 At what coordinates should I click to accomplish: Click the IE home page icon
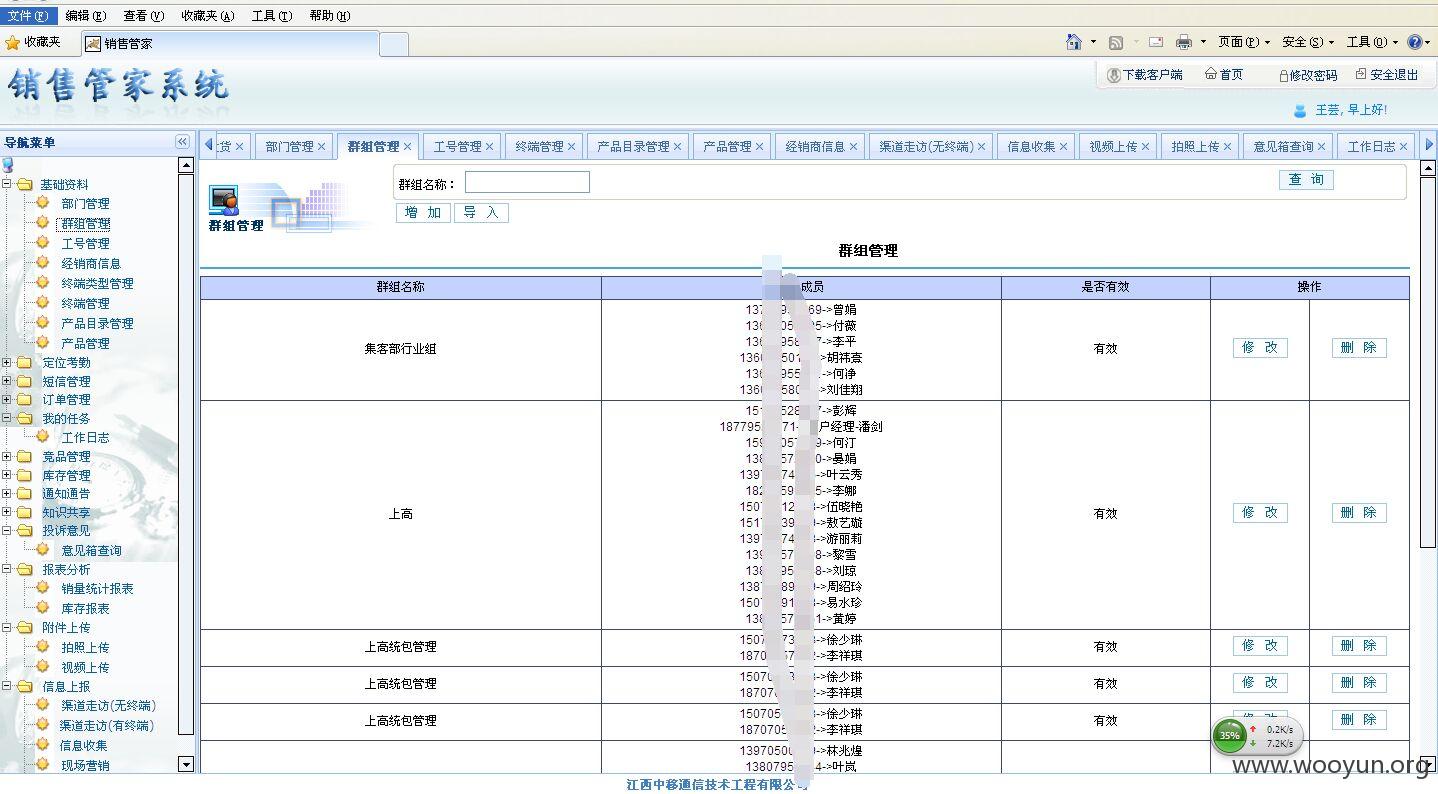1074,42
